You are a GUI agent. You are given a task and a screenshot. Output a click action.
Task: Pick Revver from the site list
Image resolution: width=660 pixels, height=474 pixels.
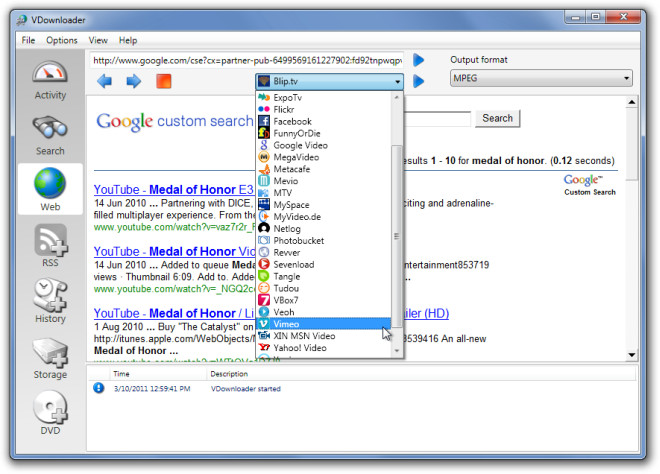pos(324,253)
